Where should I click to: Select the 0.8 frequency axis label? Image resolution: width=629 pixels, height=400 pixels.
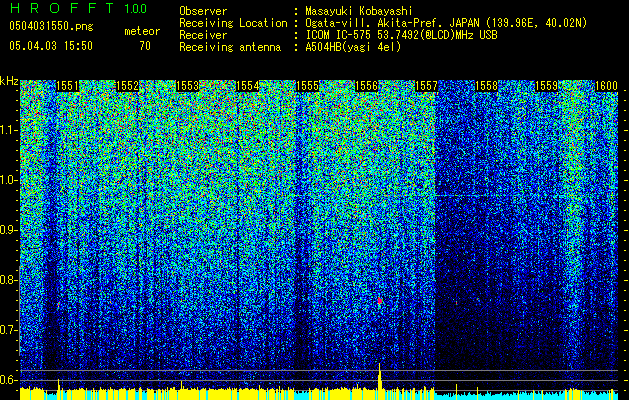9,280
